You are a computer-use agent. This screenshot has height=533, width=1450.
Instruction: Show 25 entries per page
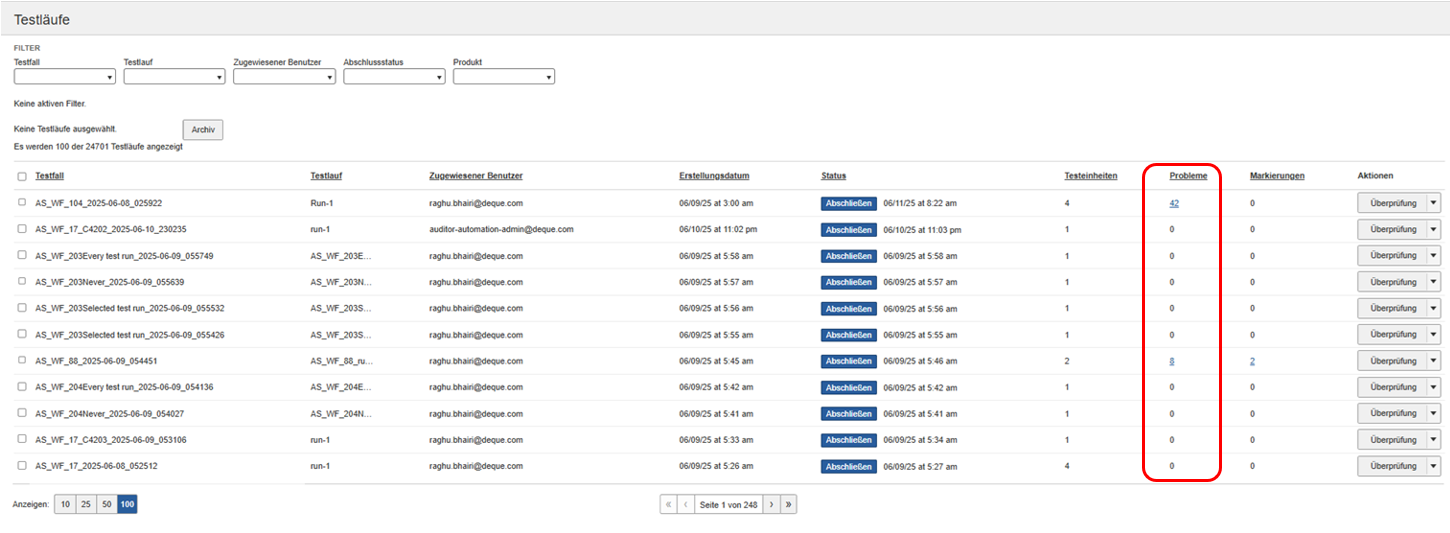(86, 505)
